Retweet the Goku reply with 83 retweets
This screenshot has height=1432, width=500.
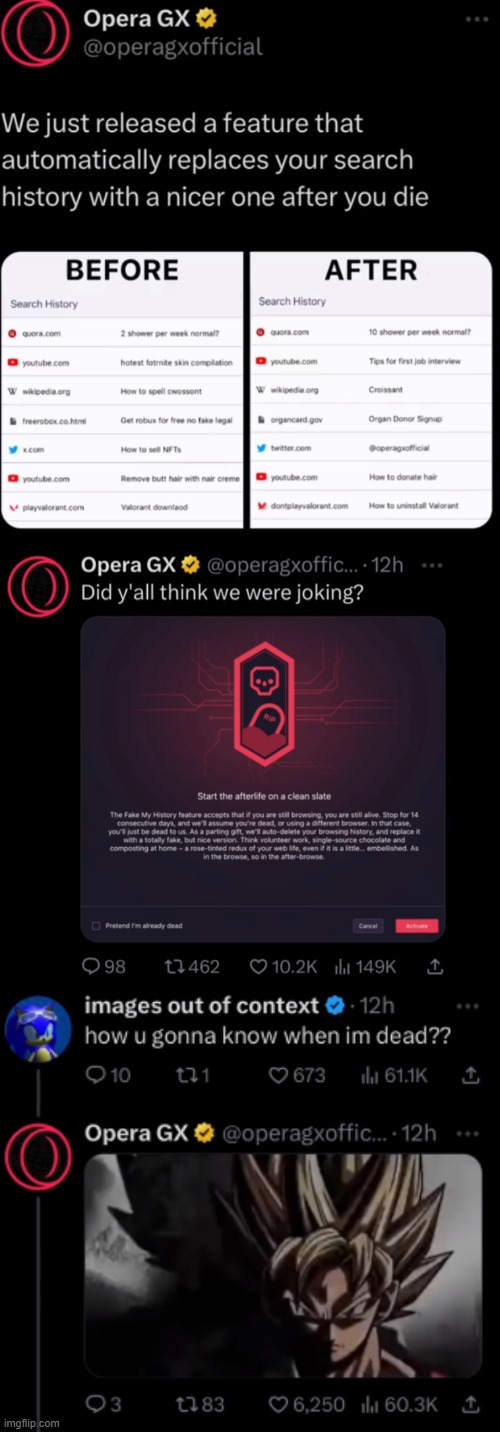(x=198, y=1404)
